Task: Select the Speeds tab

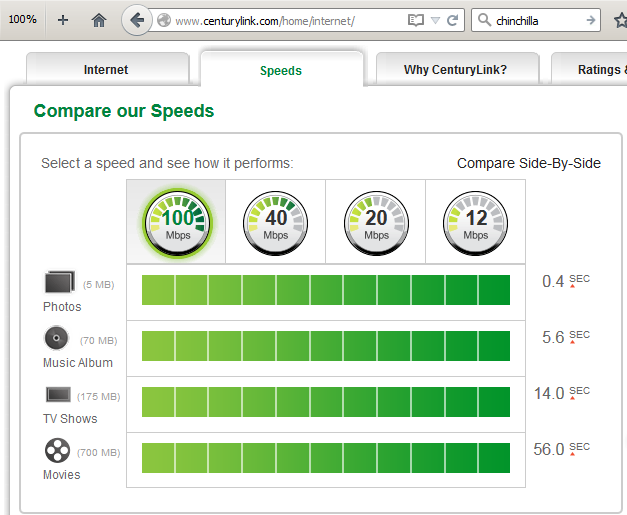Action: coord(282,70)
